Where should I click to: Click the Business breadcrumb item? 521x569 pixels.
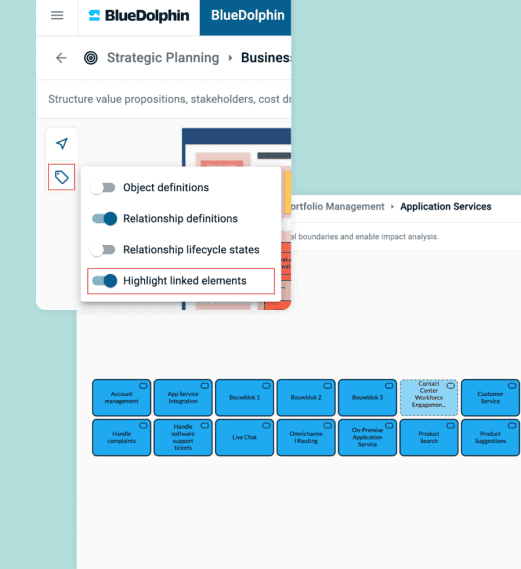[266, 58]
